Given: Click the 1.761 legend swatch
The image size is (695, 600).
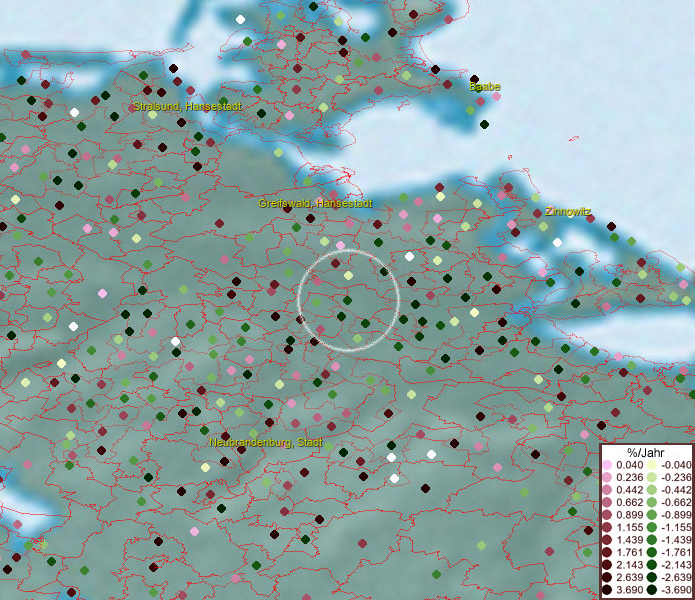Looking at the screenshot, I should point(607,553).
